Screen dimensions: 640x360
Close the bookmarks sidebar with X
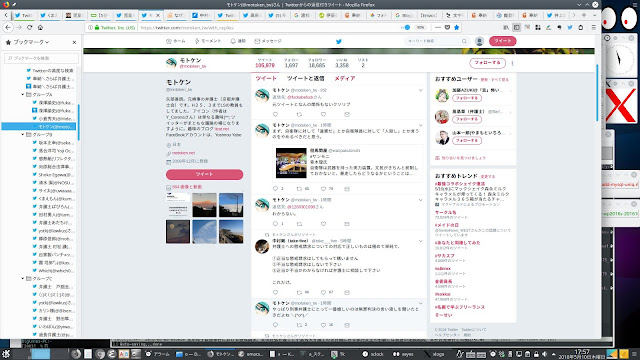pyautogui.click(x=74, y=42)
